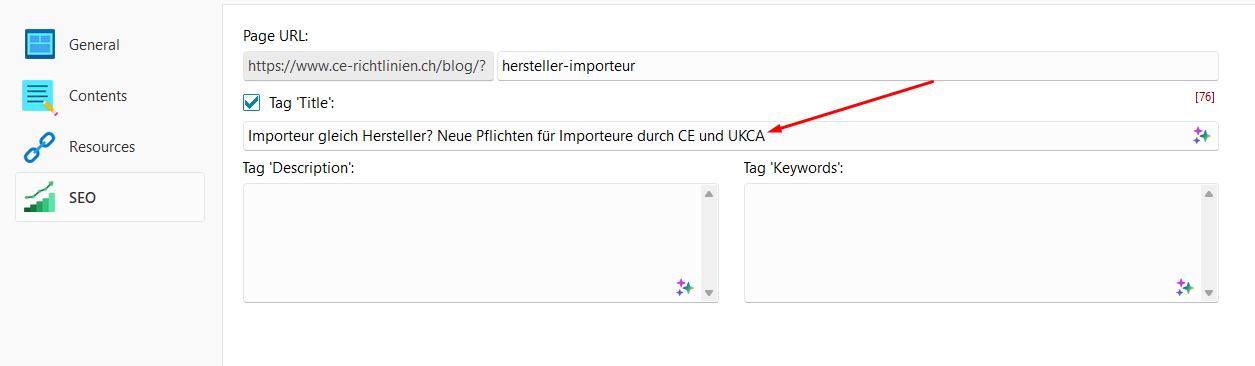The width and height of the screenshot is (1255, 366).
Task: Click AI sparkle icon in Description box
Action: coord(684,287)
